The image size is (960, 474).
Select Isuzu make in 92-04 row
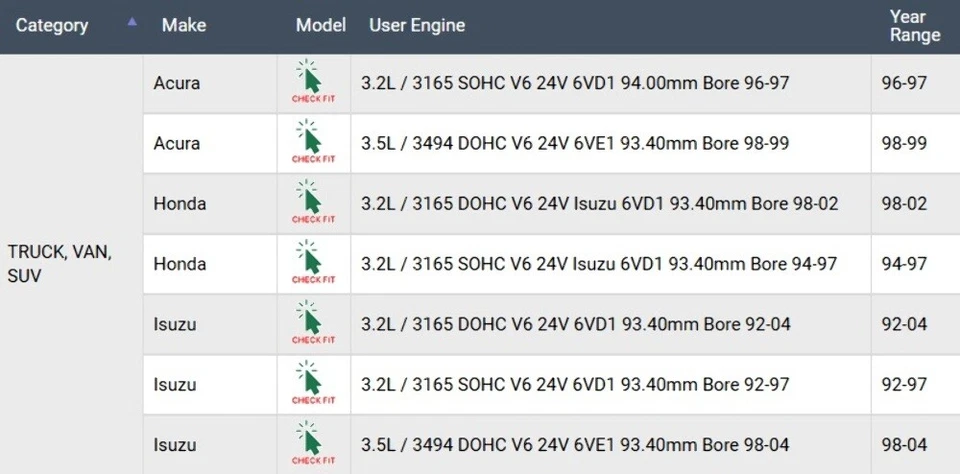point(175,324)
